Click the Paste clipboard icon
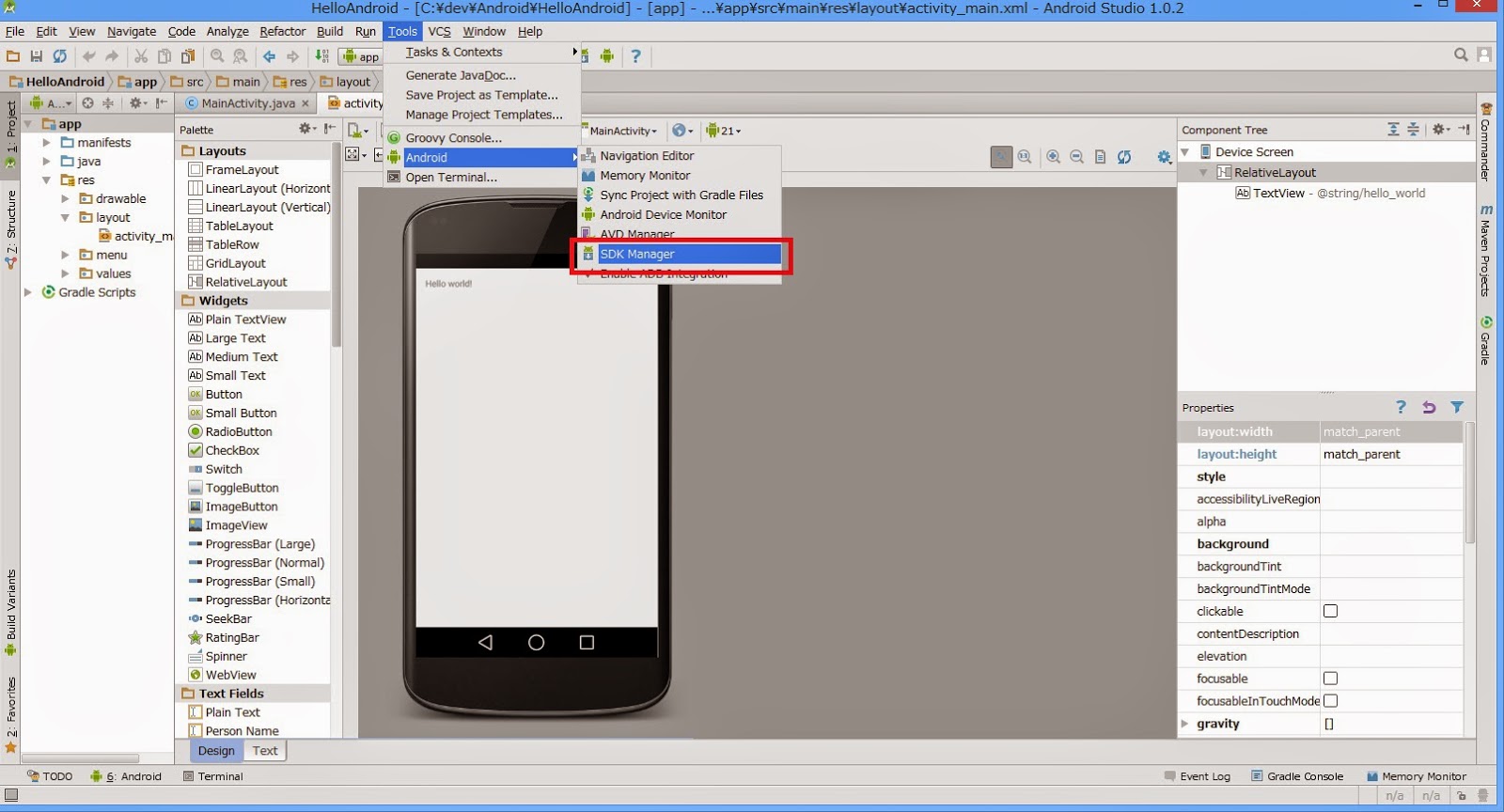 (188, 56)
